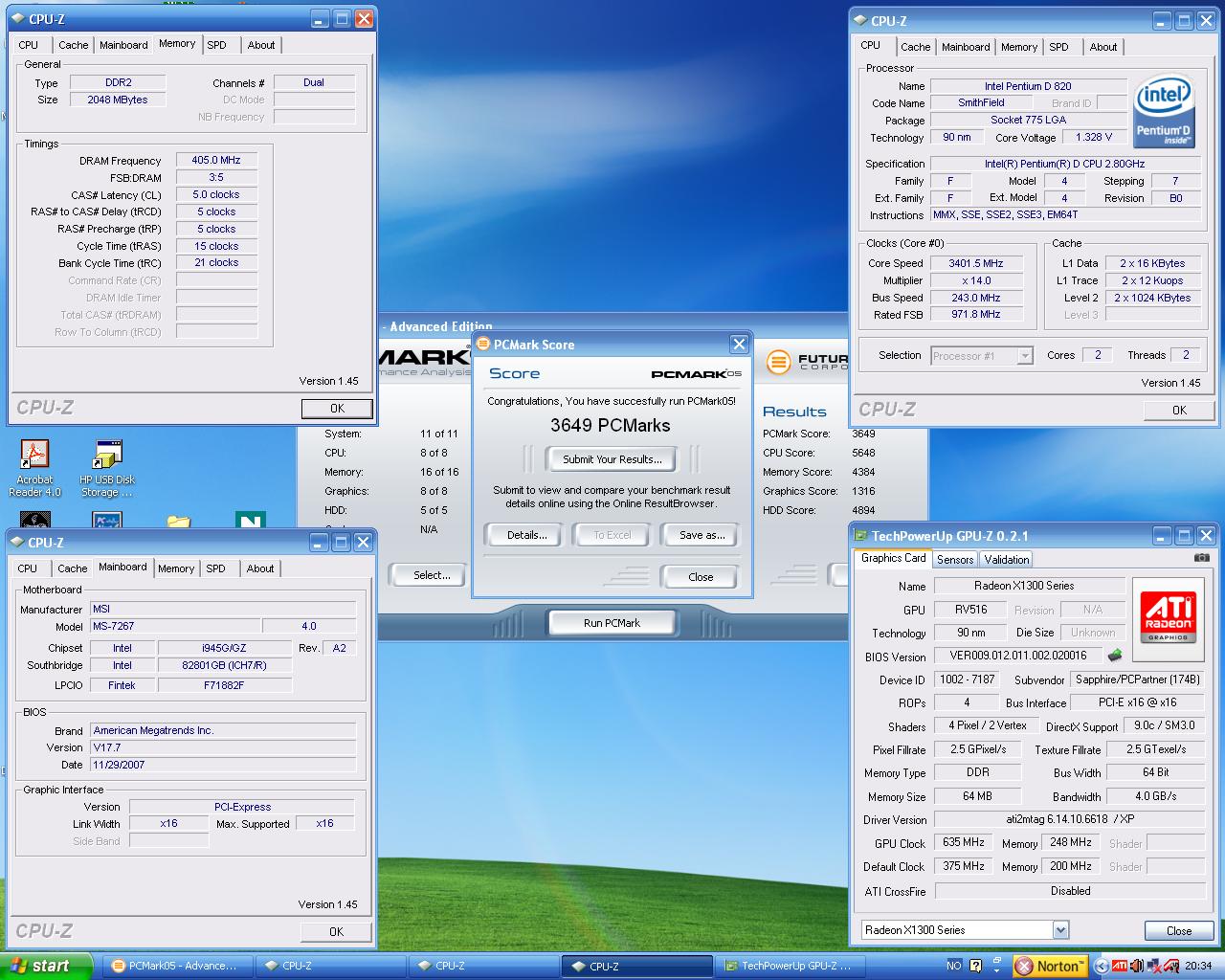The image size is (1225, 980).
Task: Click the Southbridge 82801GB (ICH7/R) field
Action: tap(225, 665)
